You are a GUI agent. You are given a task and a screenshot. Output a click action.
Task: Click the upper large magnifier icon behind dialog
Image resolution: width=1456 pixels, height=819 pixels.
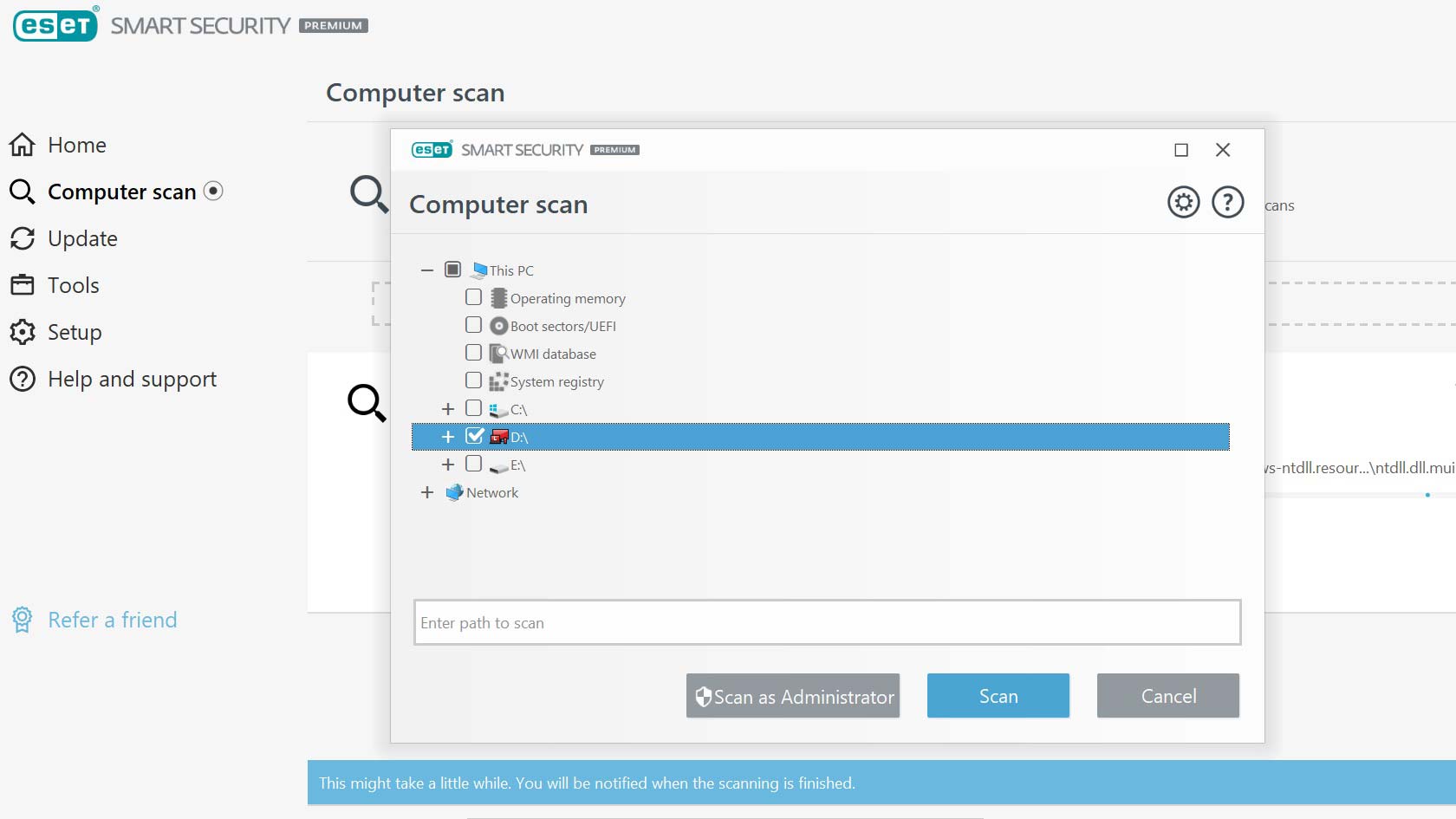click(x=368, y=194)
